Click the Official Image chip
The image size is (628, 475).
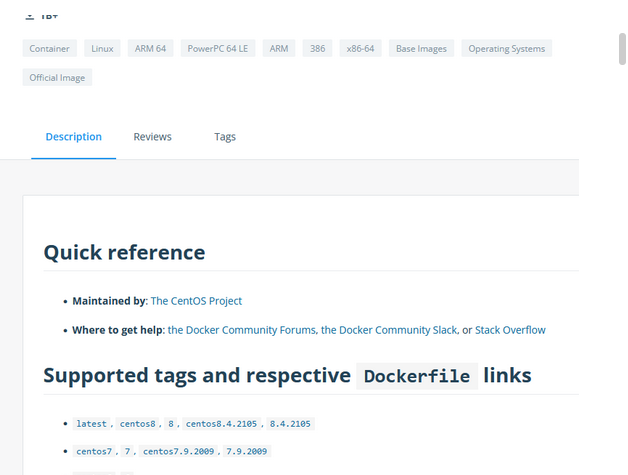[x=57, y=77]
